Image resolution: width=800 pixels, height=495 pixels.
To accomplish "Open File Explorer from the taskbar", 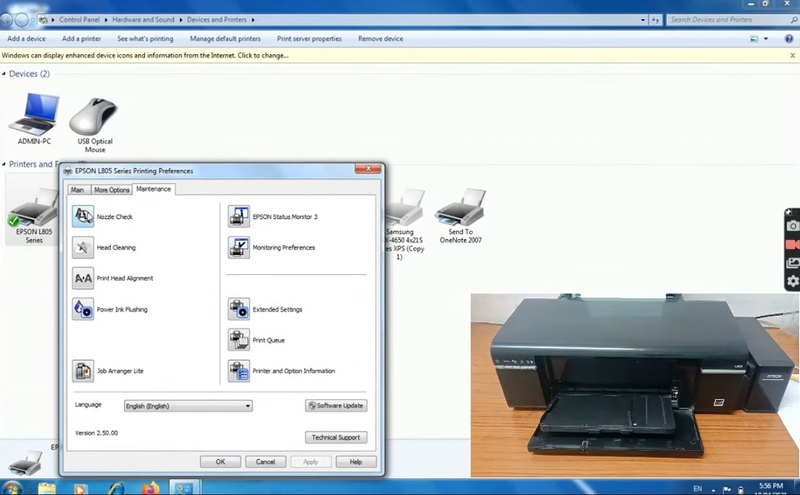I will click(x=47, y=488).
